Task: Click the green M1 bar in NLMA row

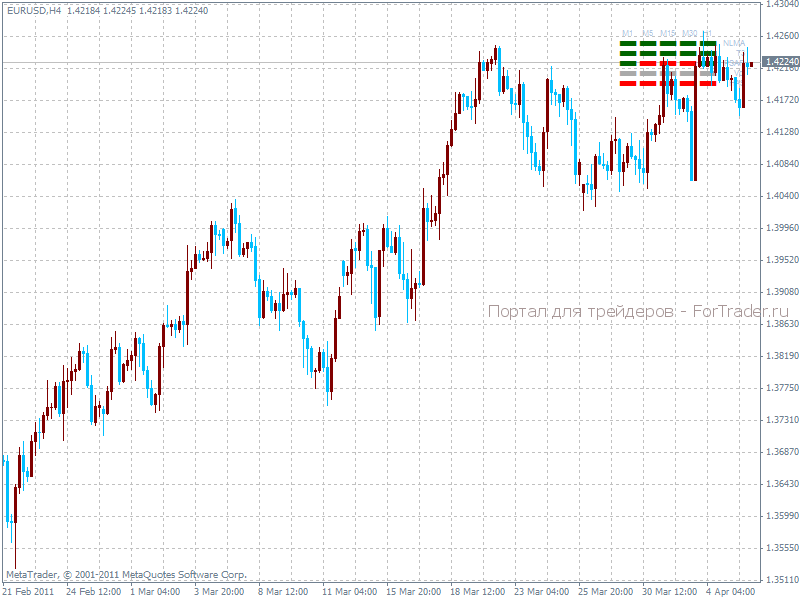Action: point(628,44)
